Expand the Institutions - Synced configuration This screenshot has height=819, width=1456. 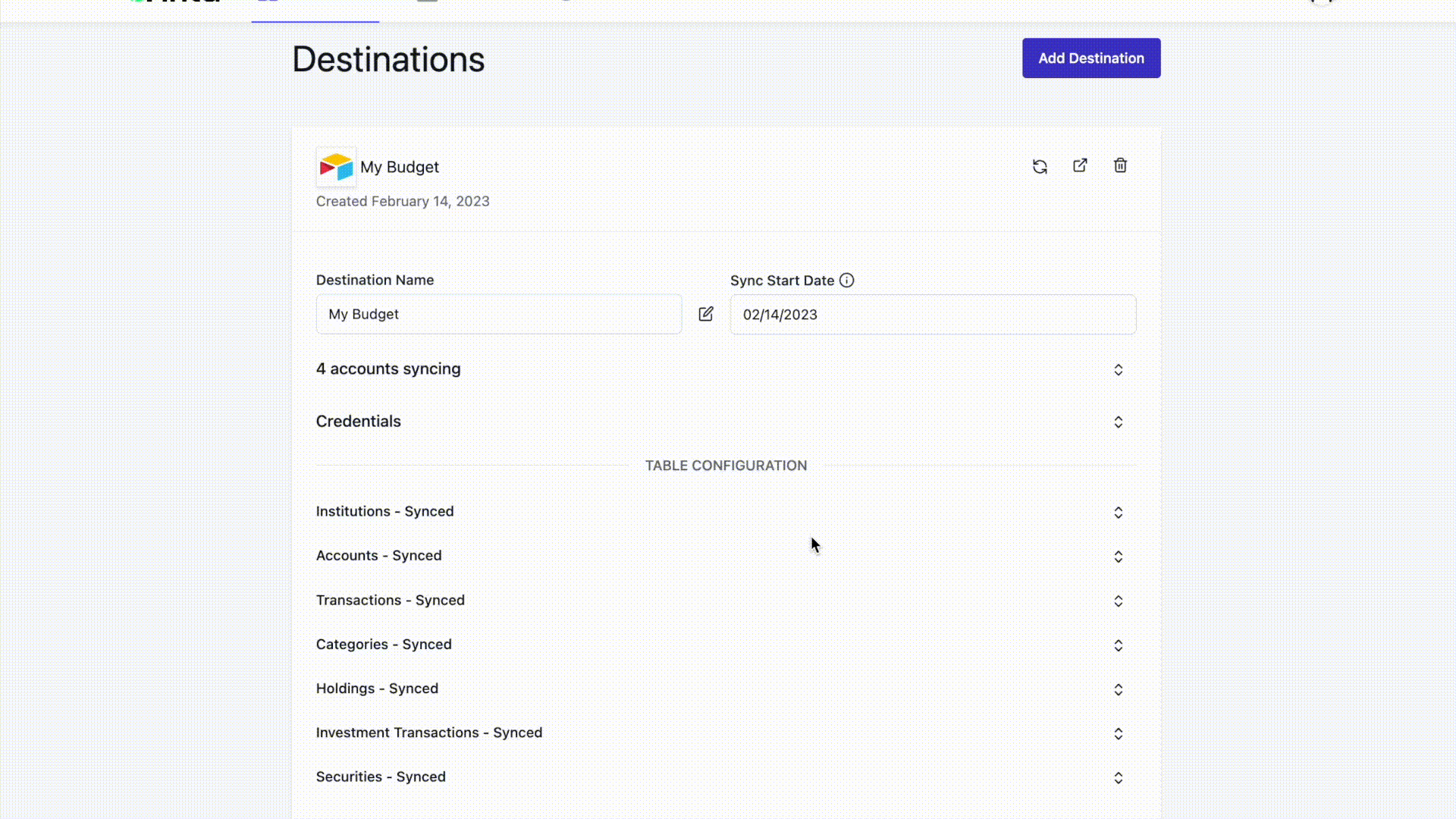pyautogui.click(x=1119, y=512)
